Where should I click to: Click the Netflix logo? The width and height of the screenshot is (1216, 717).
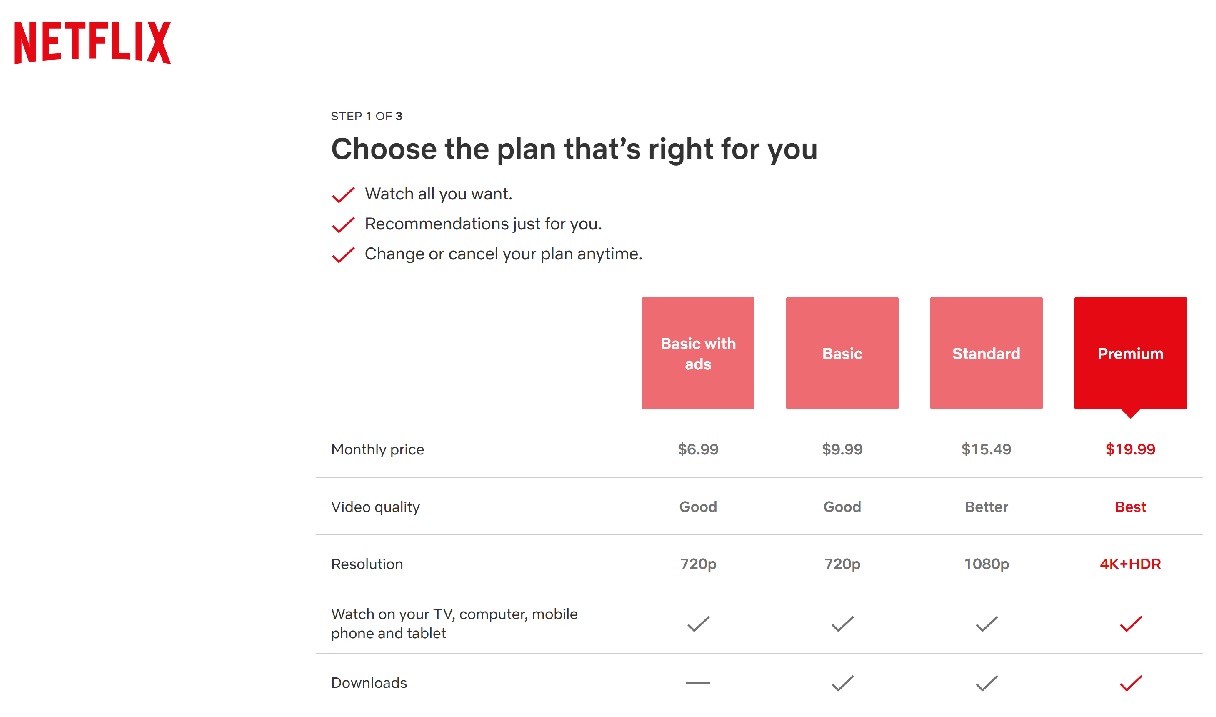pos(91,42)
